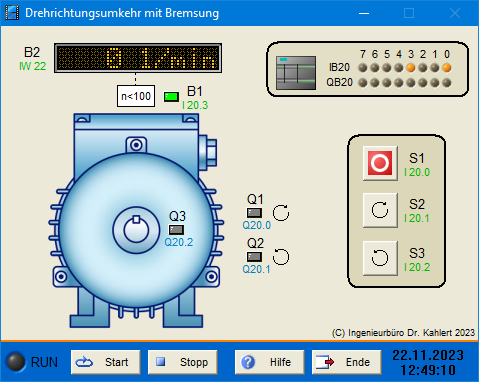Click the green B1 sensor indicator
The image size is (479, 382).
click(171, 97)
